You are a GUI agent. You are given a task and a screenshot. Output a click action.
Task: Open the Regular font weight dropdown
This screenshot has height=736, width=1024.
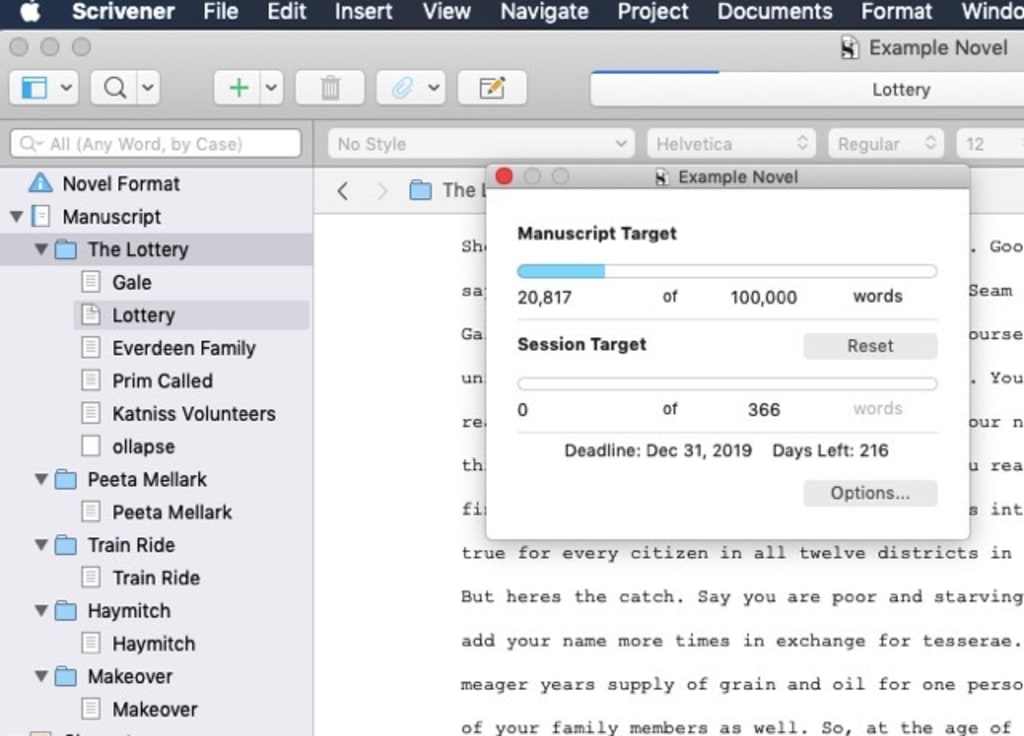click(888, 144)
